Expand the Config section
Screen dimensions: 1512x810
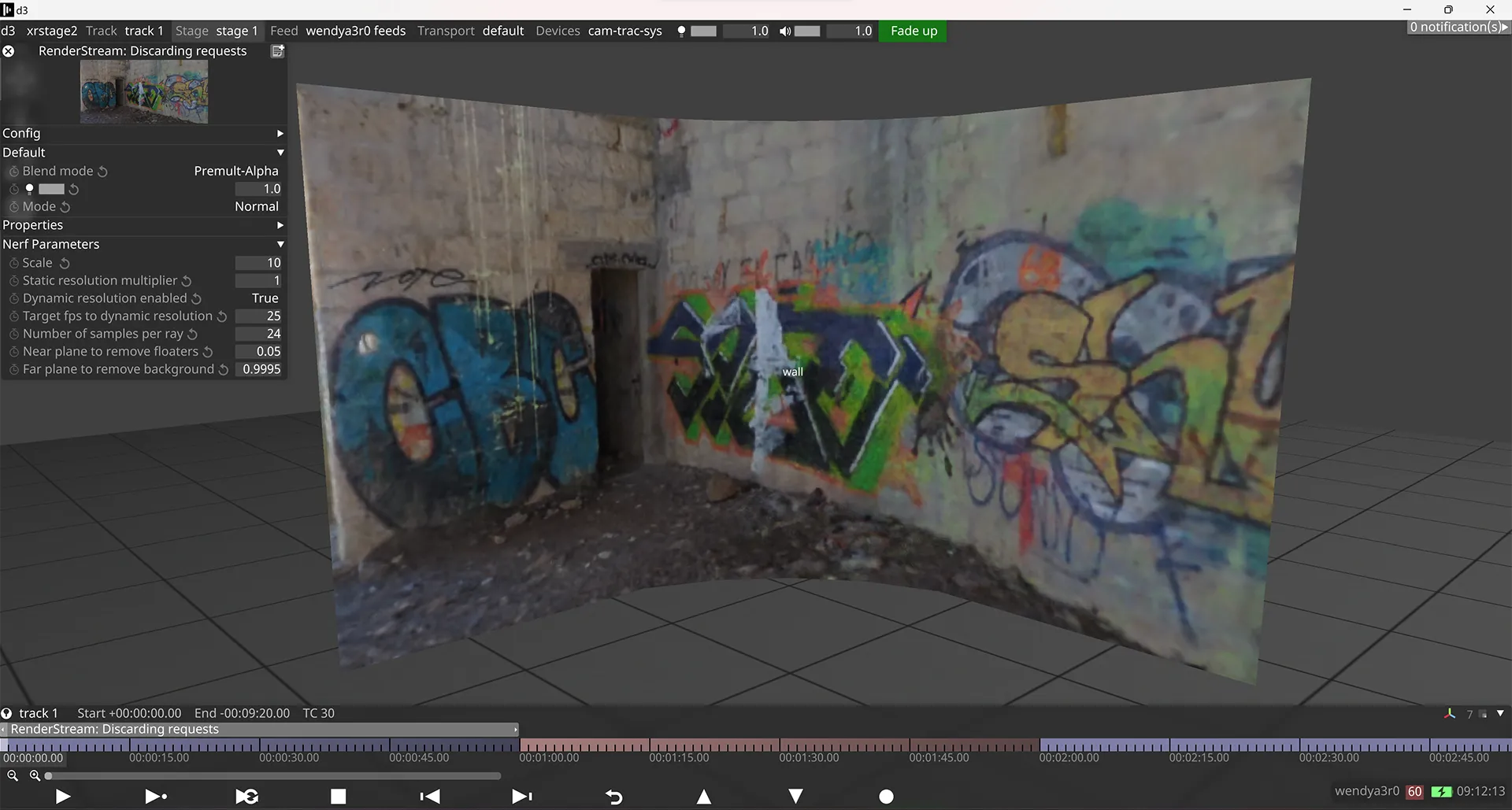[280, 134]
